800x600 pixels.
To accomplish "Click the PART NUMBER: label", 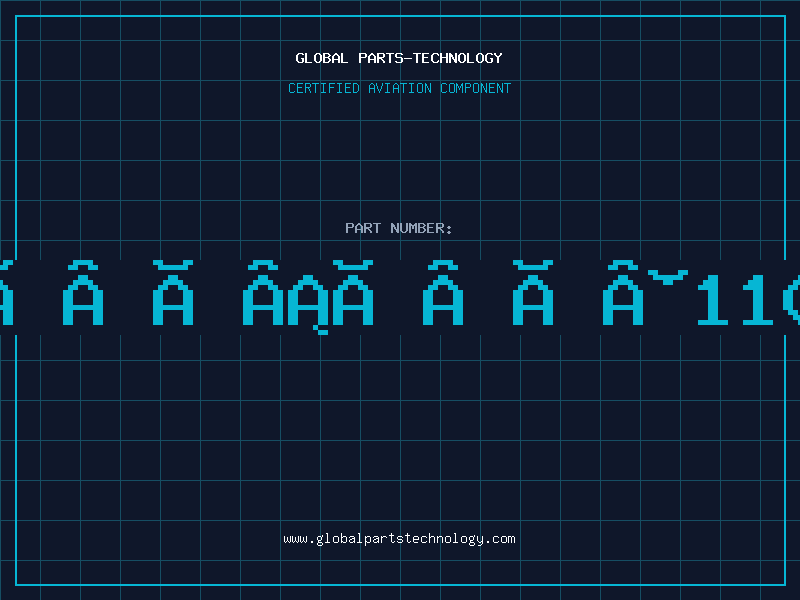I will [399, 228].
